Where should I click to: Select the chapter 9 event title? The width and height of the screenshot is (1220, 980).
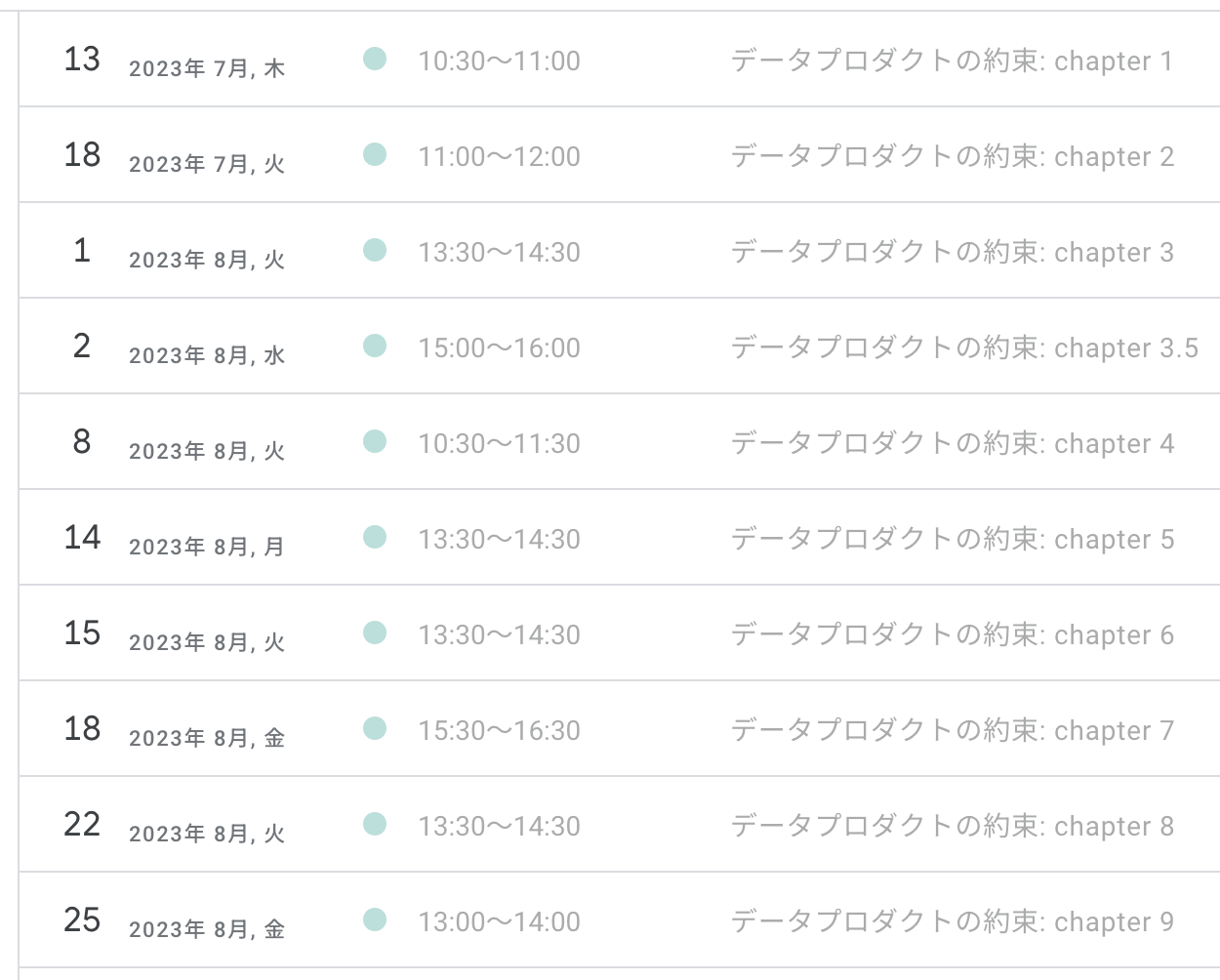coord(952,921)
